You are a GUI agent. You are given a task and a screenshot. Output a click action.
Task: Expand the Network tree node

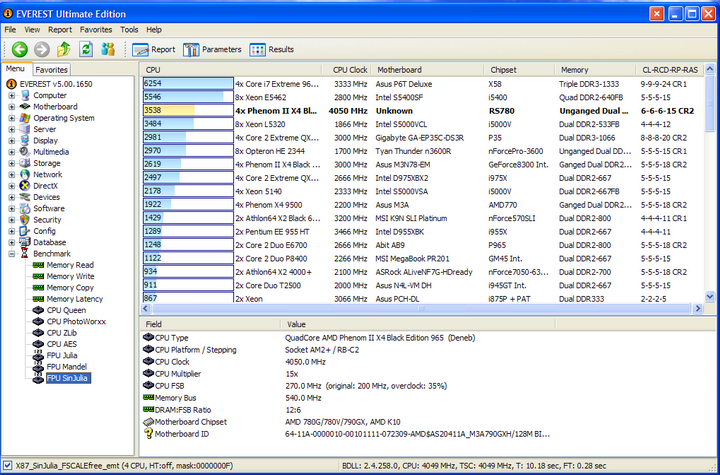11,175
